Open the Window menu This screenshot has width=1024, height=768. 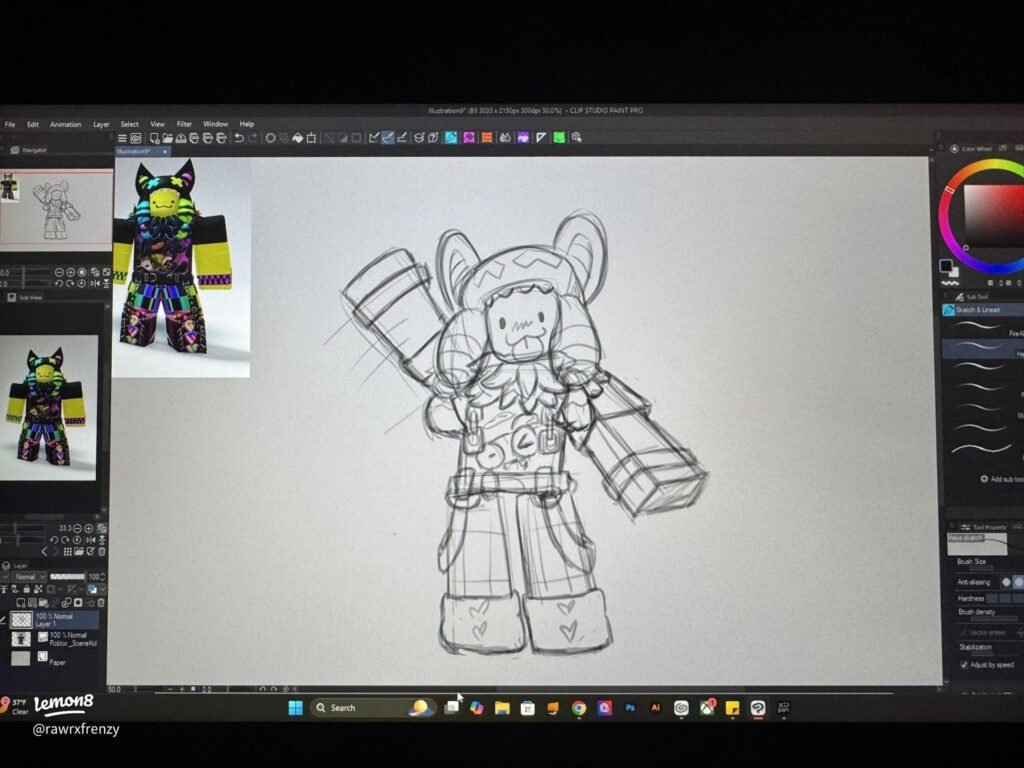pos(215,124)
